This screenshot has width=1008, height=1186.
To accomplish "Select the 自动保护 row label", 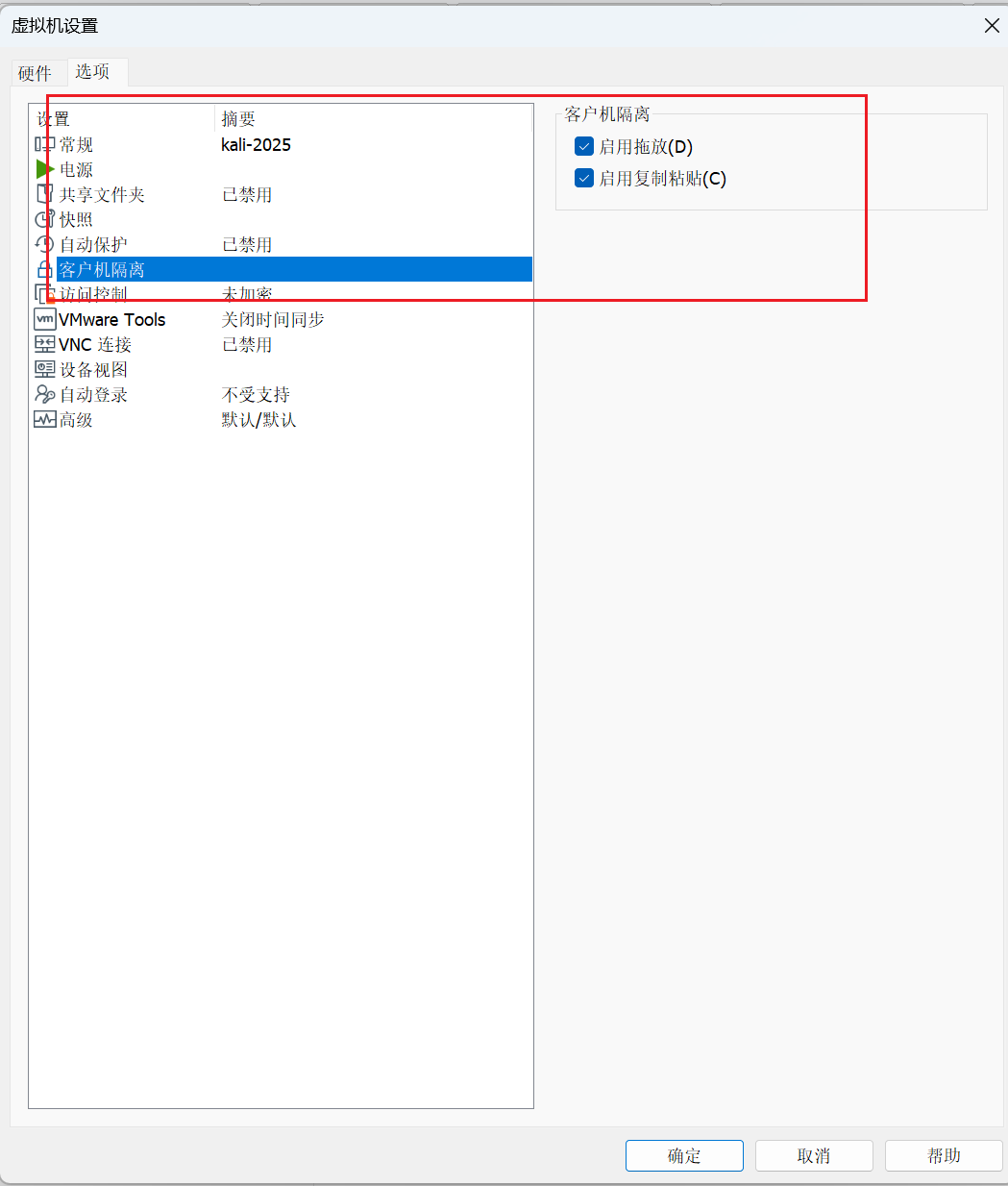I will coord(93,244).
